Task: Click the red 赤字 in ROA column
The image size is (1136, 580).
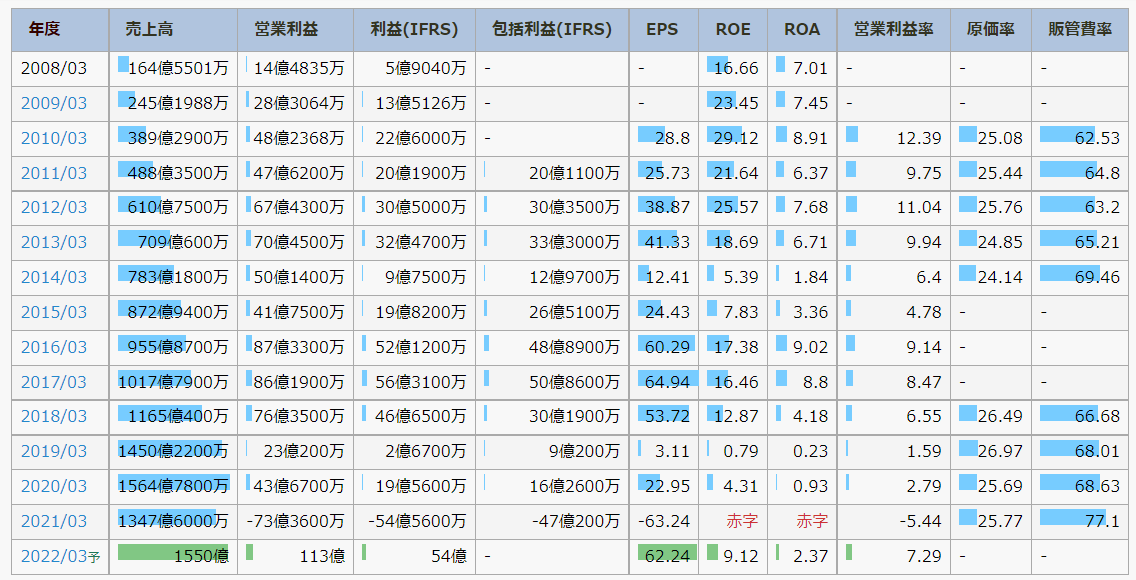Action: pos(812,521)
